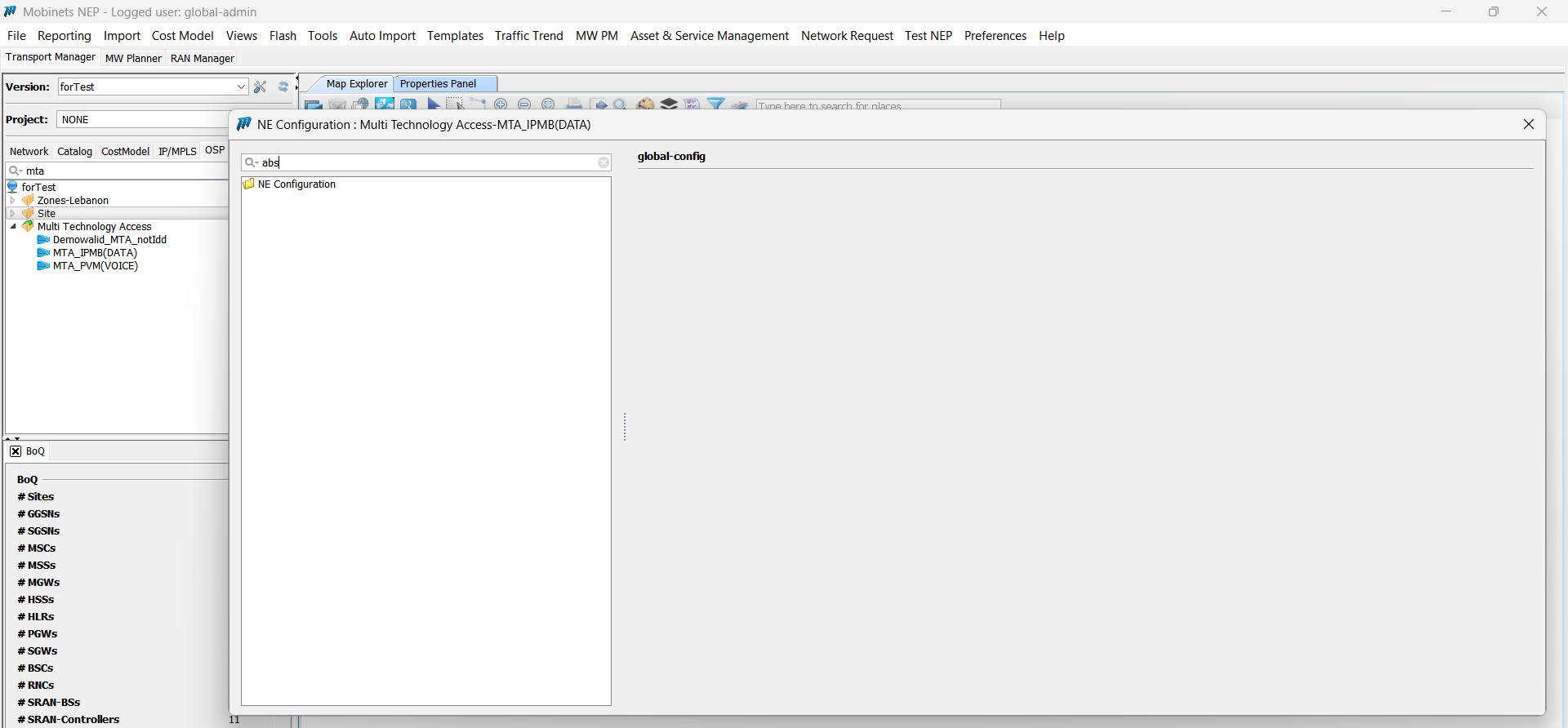Image resolution: width=1568 pixels, height=728 pixels.
Task: Click the Demowalid_MTA_notIdd node icon
Action: click(43, 240)
